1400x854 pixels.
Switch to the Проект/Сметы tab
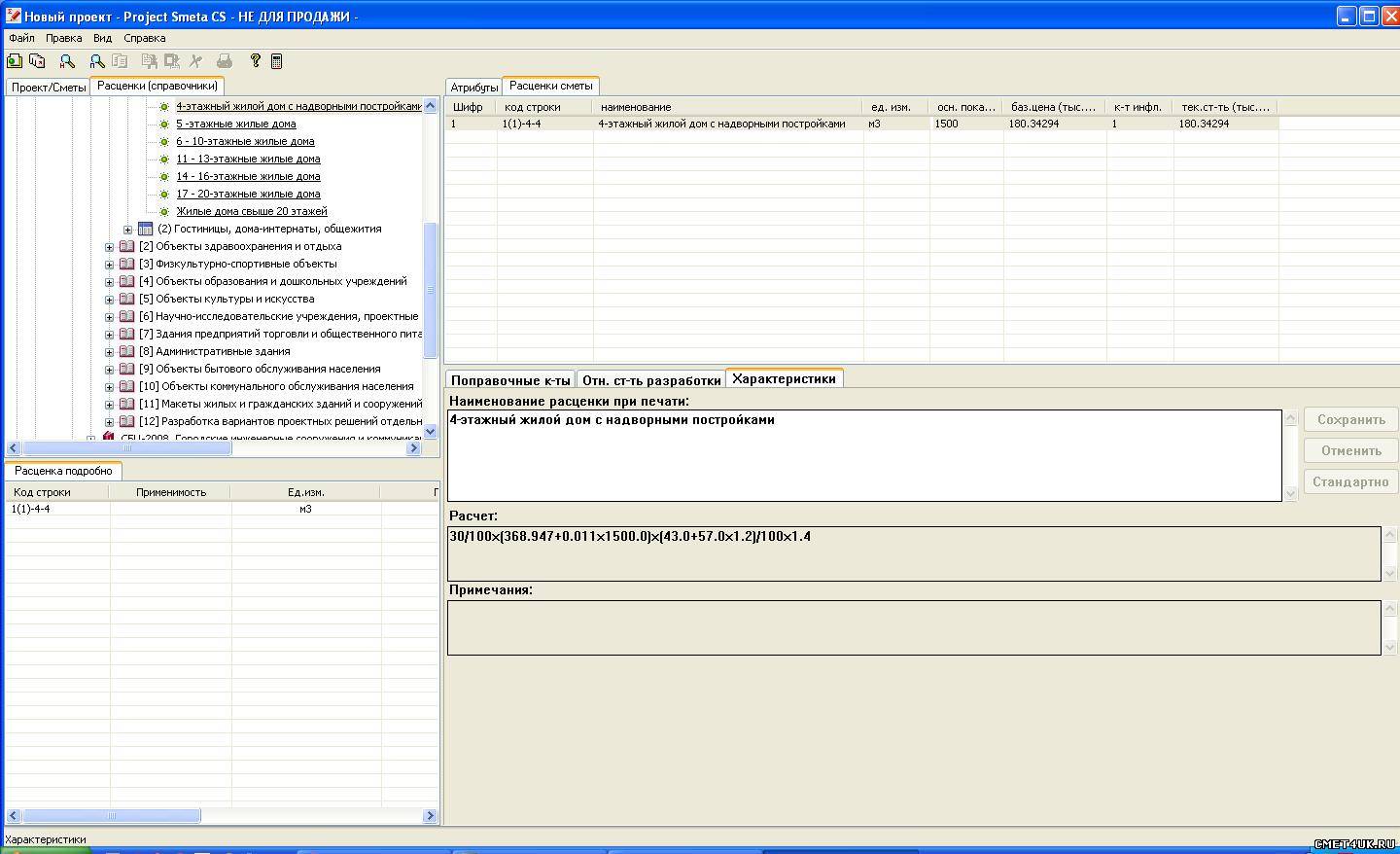click(49, 87)
